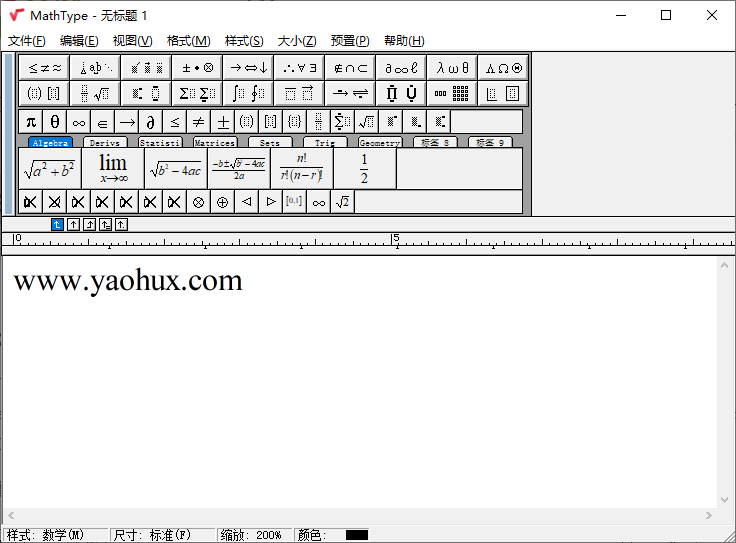Insert the quadratic formula expression
Image resolution: width=736 pixels, height=543 pixels.
[238, 168]
